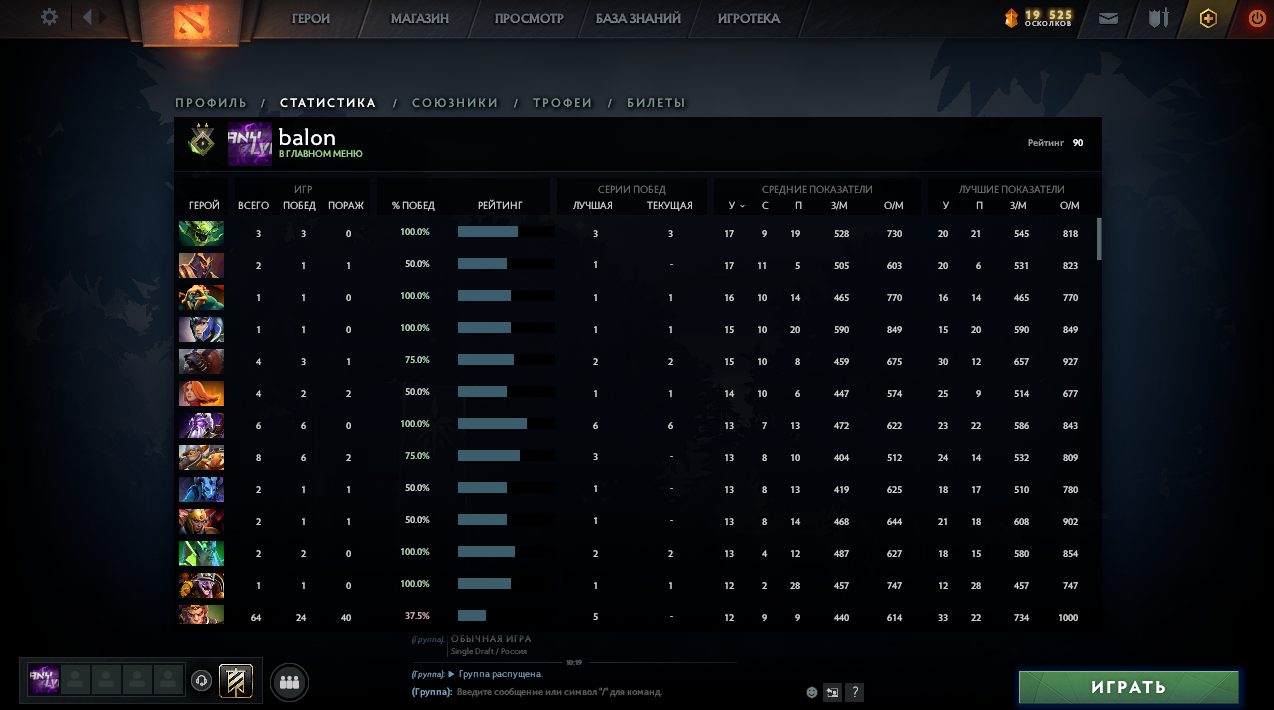Select hero portrait in the 459 З/М row

pyautogui.click(x=201, y=361)
